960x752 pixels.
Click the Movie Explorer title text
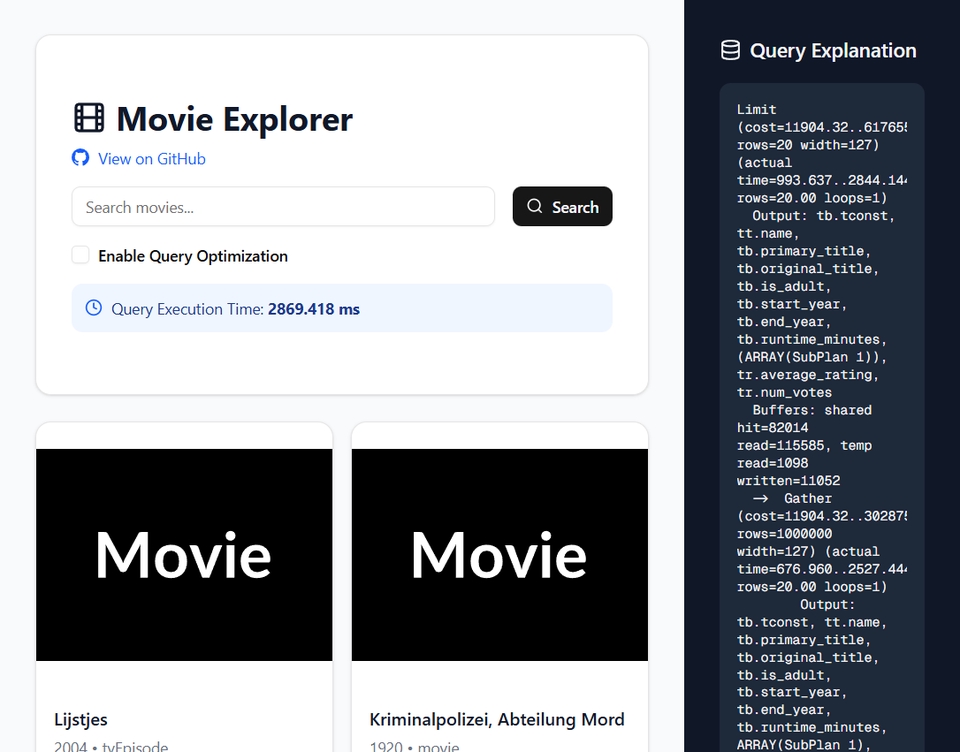click(234, 119)
